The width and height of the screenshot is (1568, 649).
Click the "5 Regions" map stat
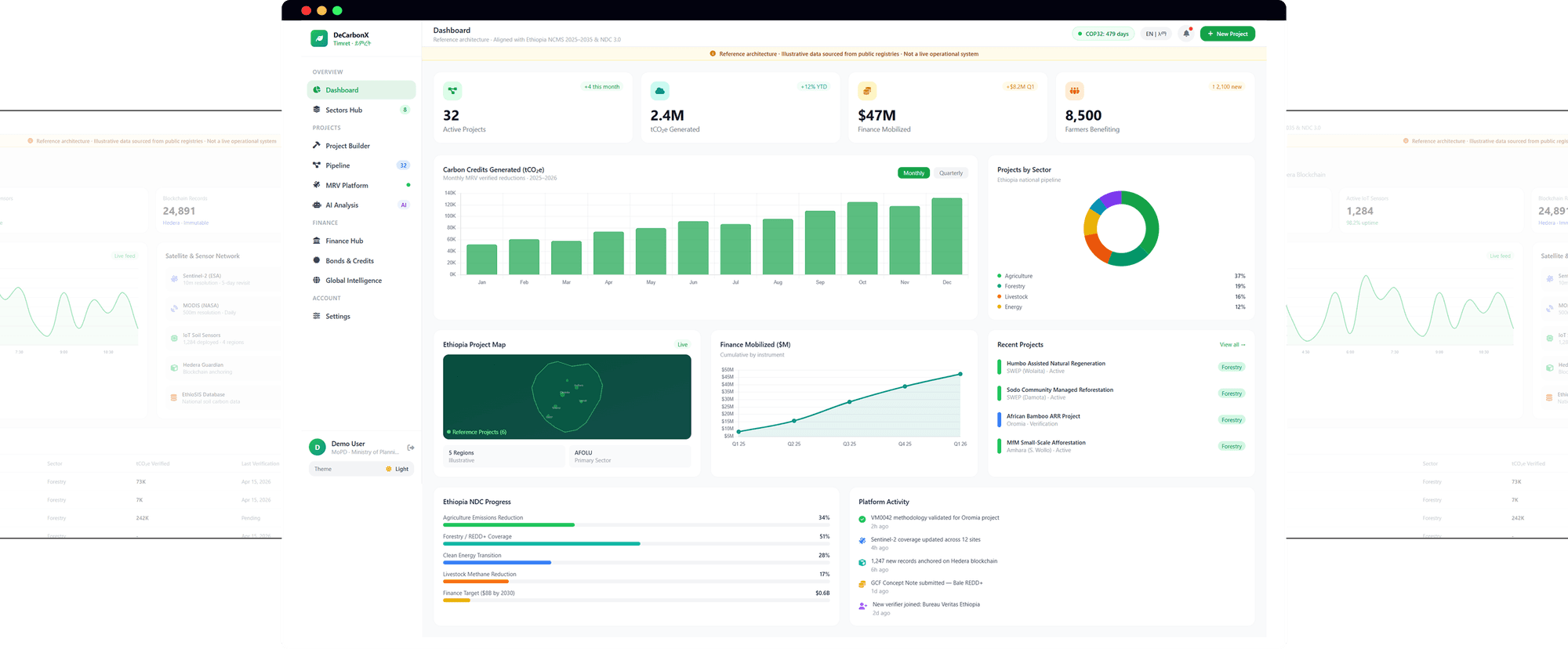click(503, 456)
